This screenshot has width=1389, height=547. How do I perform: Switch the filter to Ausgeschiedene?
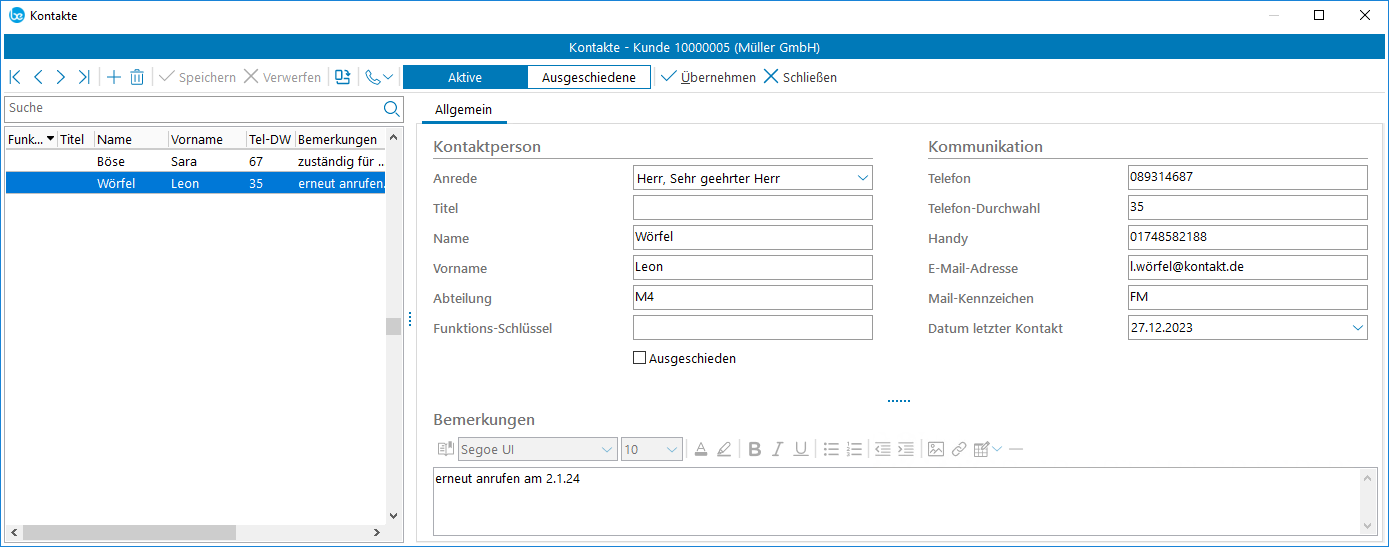click(x=588, y=77)
